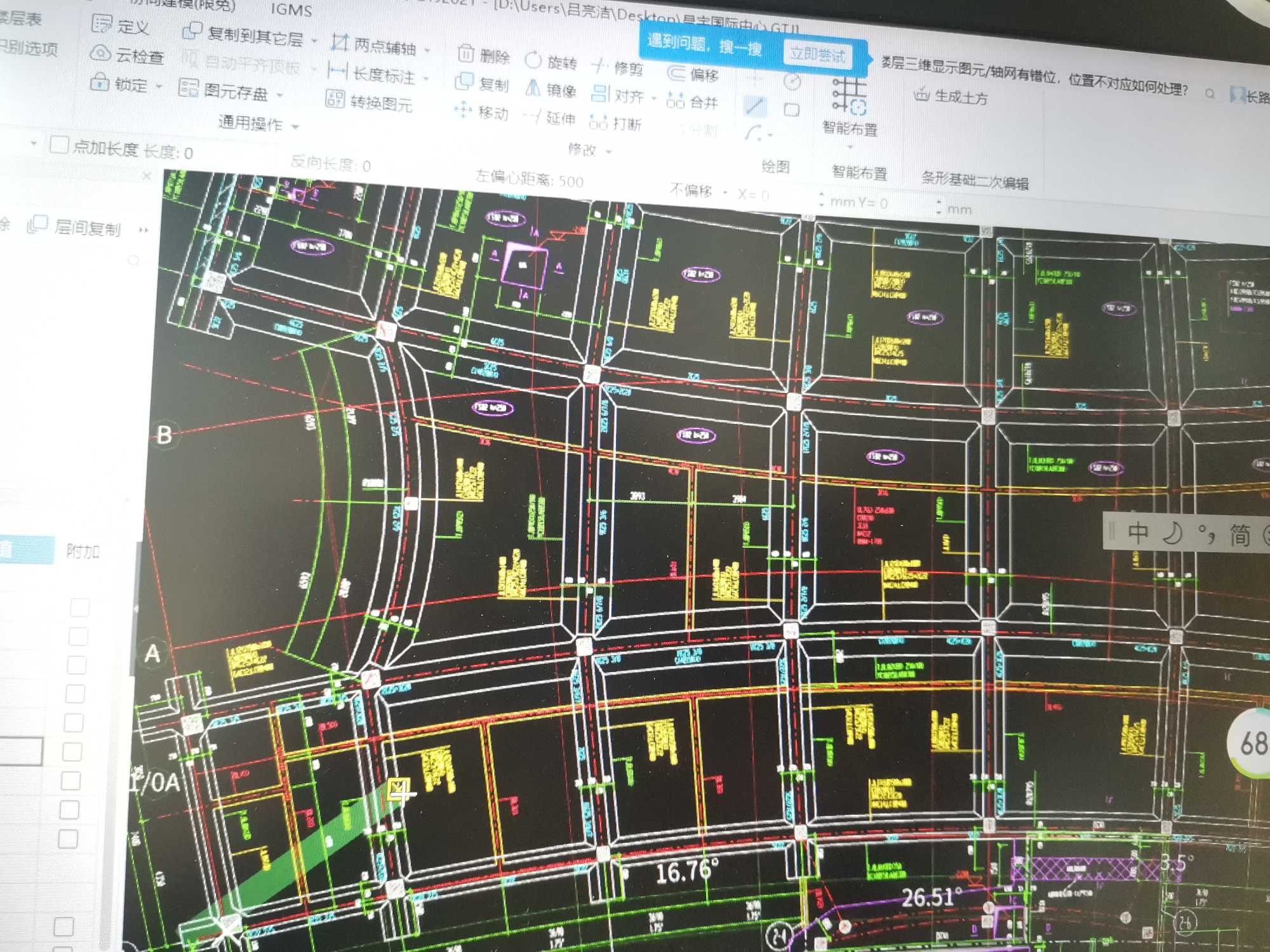Click the 删除 delete tool
This screenshot has height=952, width=1270.
pyautogui.click(x=484, y=55)
